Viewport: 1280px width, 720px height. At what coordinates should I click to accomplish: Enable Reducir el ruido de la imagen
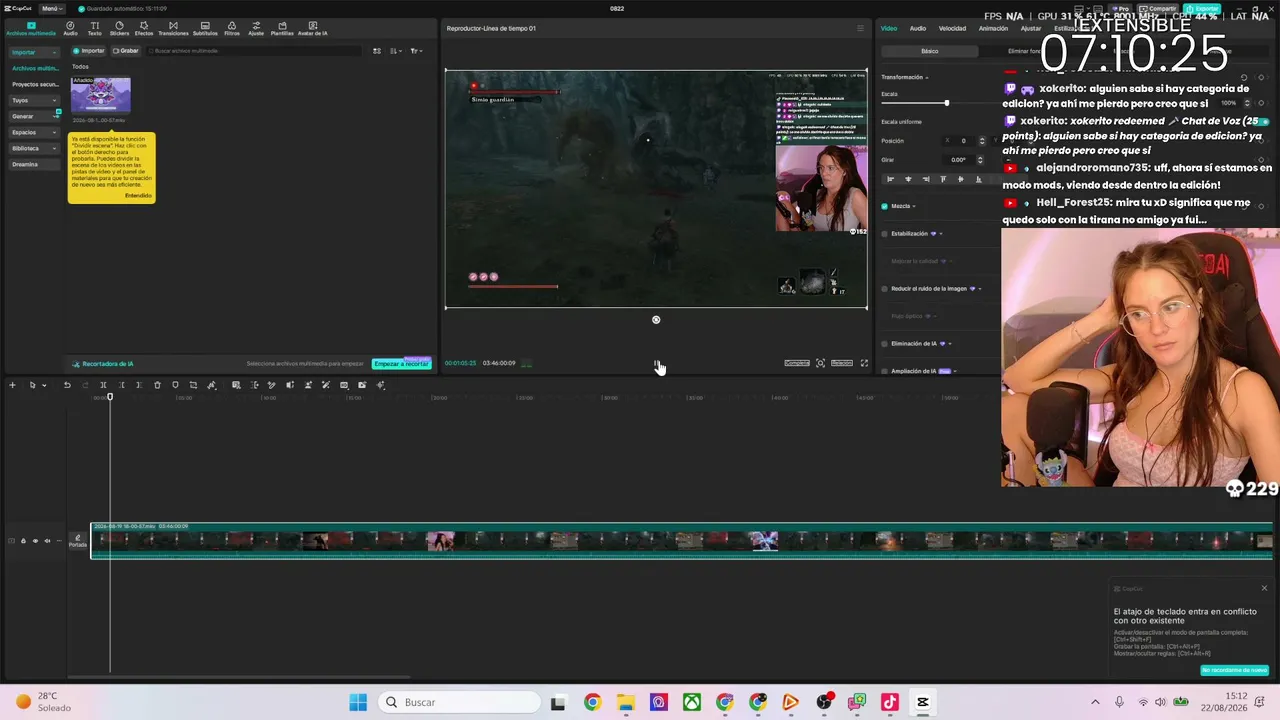point(884,289)
